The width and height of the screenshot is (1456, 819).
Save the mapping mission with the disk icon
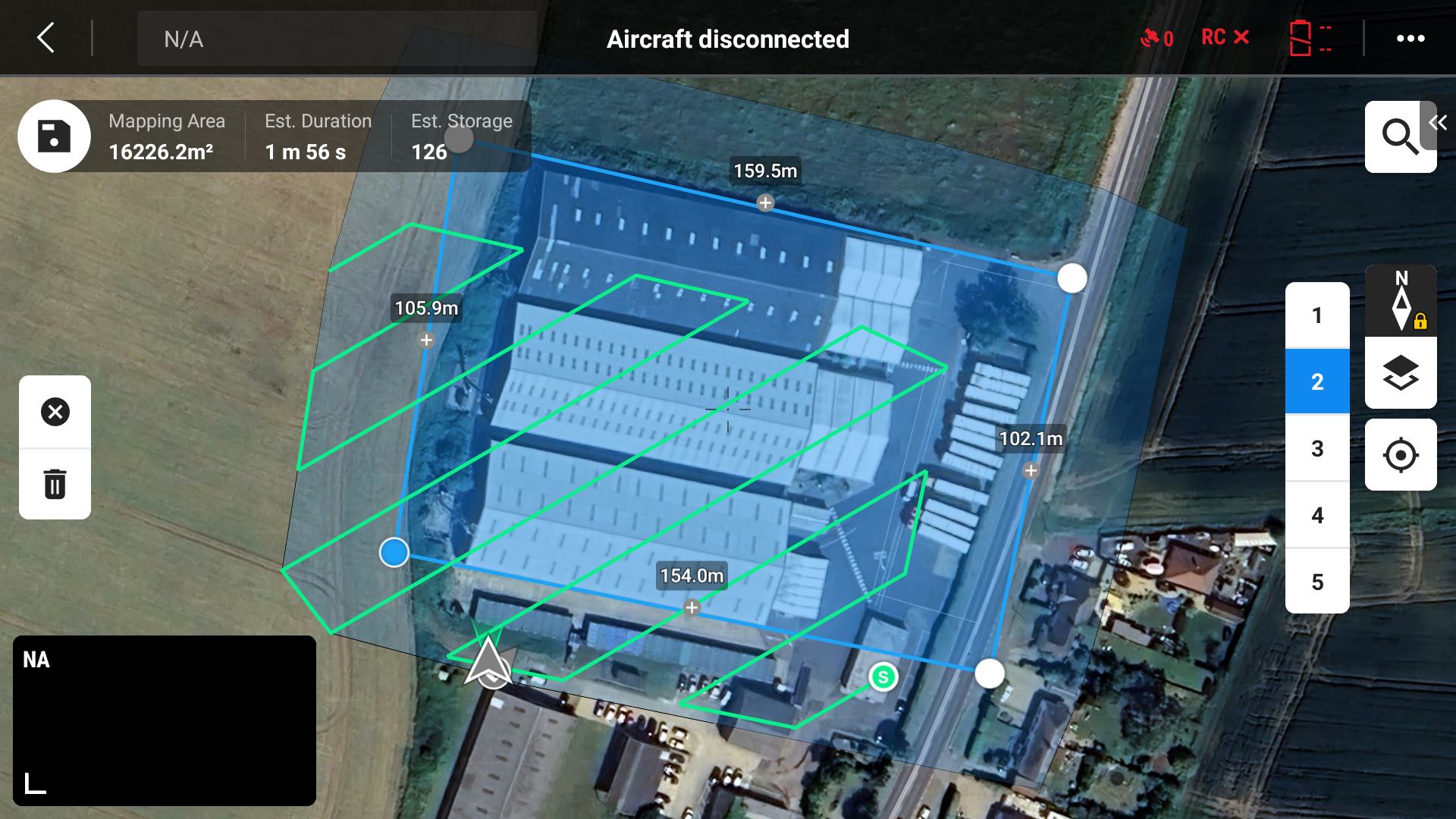point(54,136)
